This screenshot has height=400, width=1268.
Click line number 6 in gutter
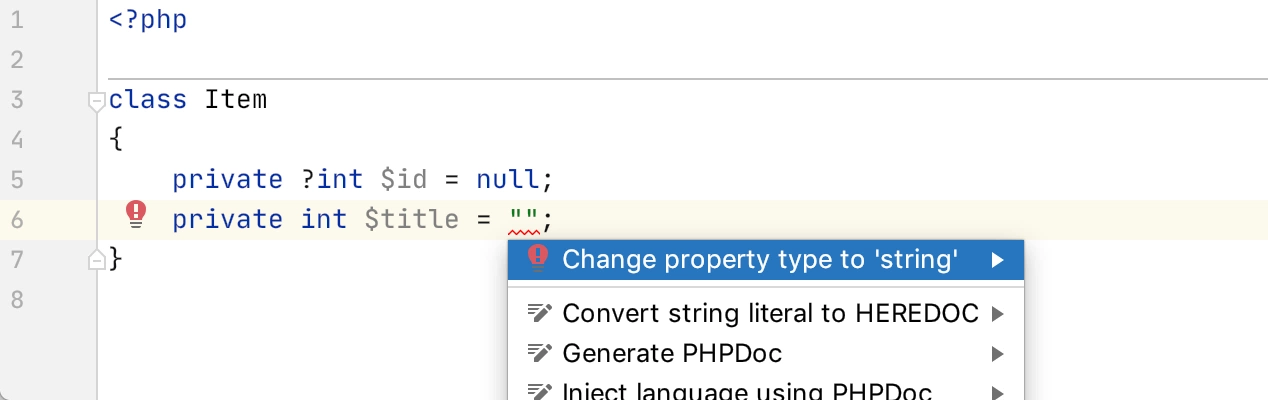pyautogui.click(x=16, y=220)
